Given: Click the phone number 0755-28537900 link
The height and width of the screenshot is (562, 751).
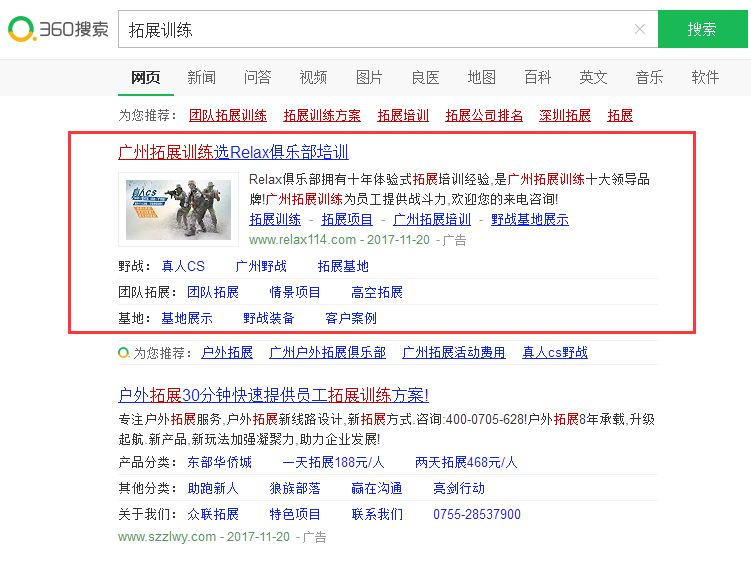Looking at the screenshot, I should click(476, 514).
